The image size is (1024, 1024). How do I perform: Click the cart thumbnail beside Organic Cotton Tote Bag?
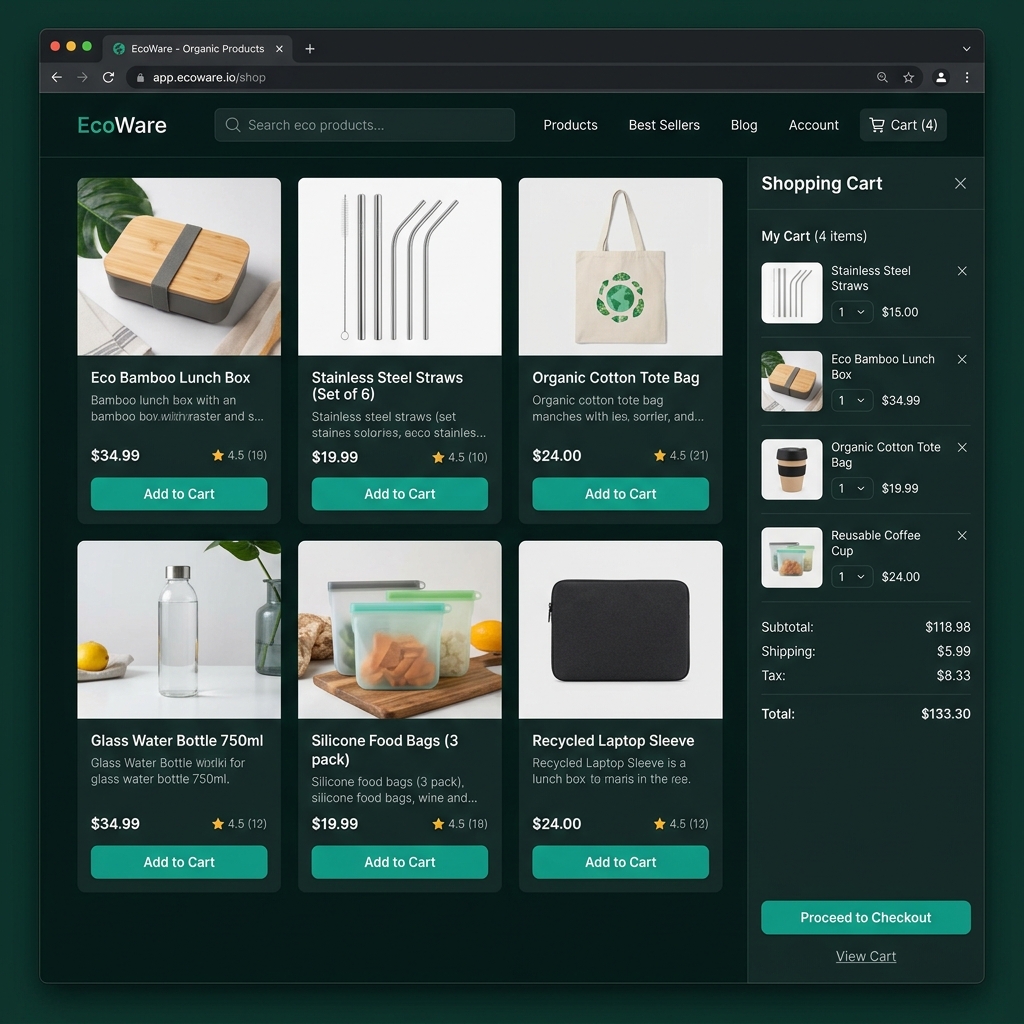pos(792,470)
